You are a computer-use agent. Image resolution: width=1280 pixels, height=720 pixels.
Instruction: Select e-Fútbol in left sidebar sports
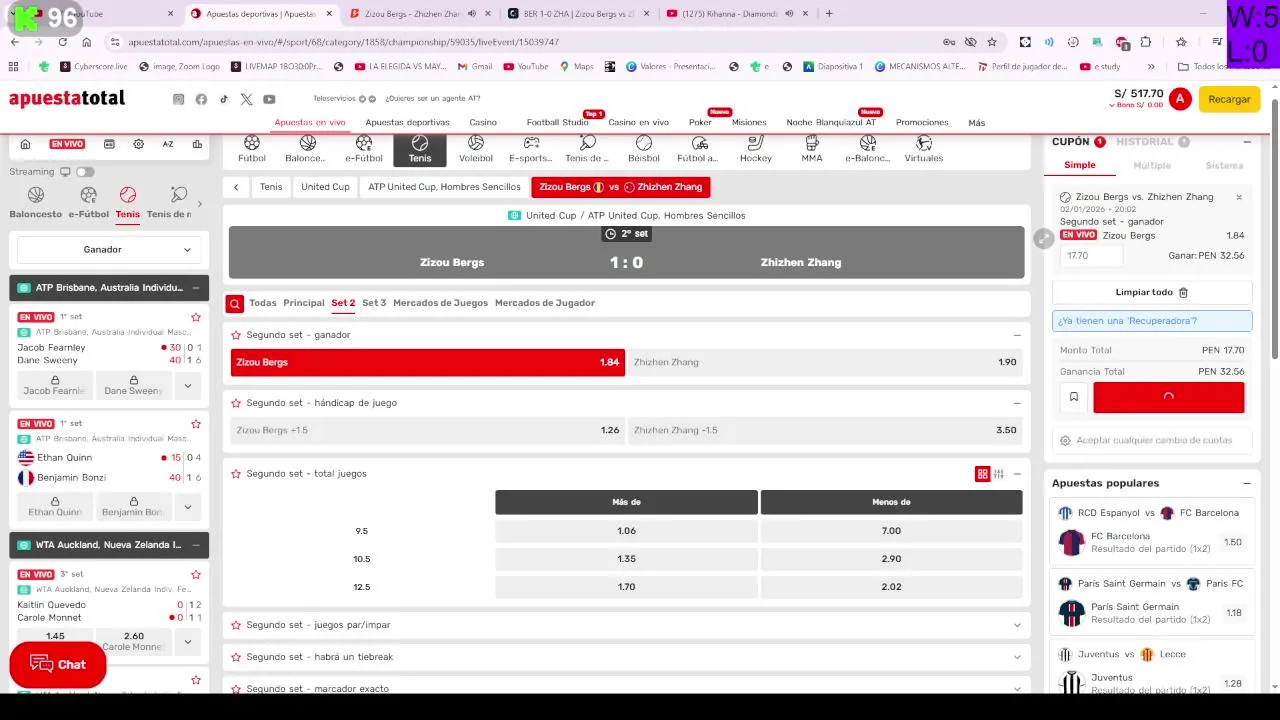89,202
